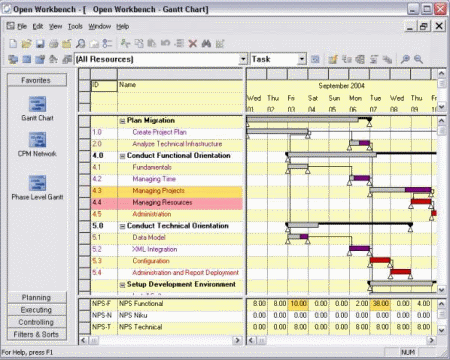Click the sparkle-folder icon after the Task combo
This screenshot has width=450, height=360.
[x=333, y=59]
